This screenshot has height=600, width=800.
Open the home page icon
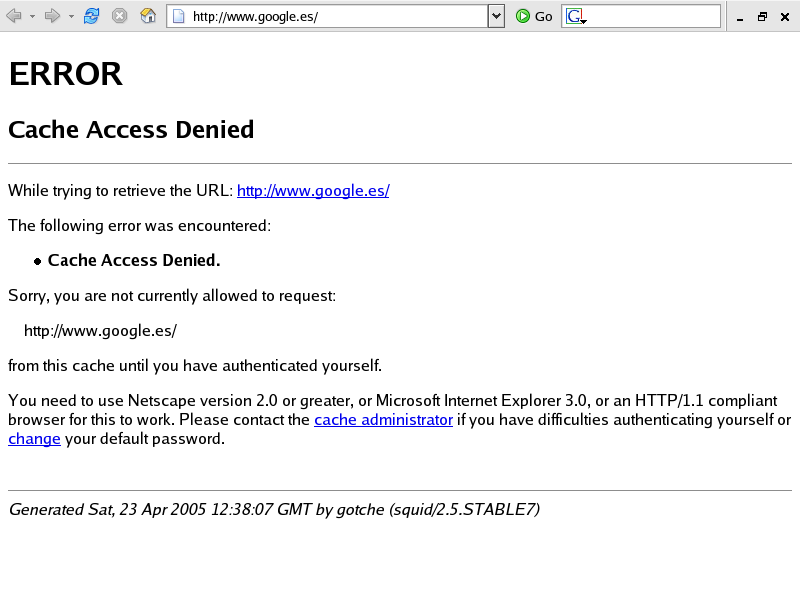[x=148, y=16]
